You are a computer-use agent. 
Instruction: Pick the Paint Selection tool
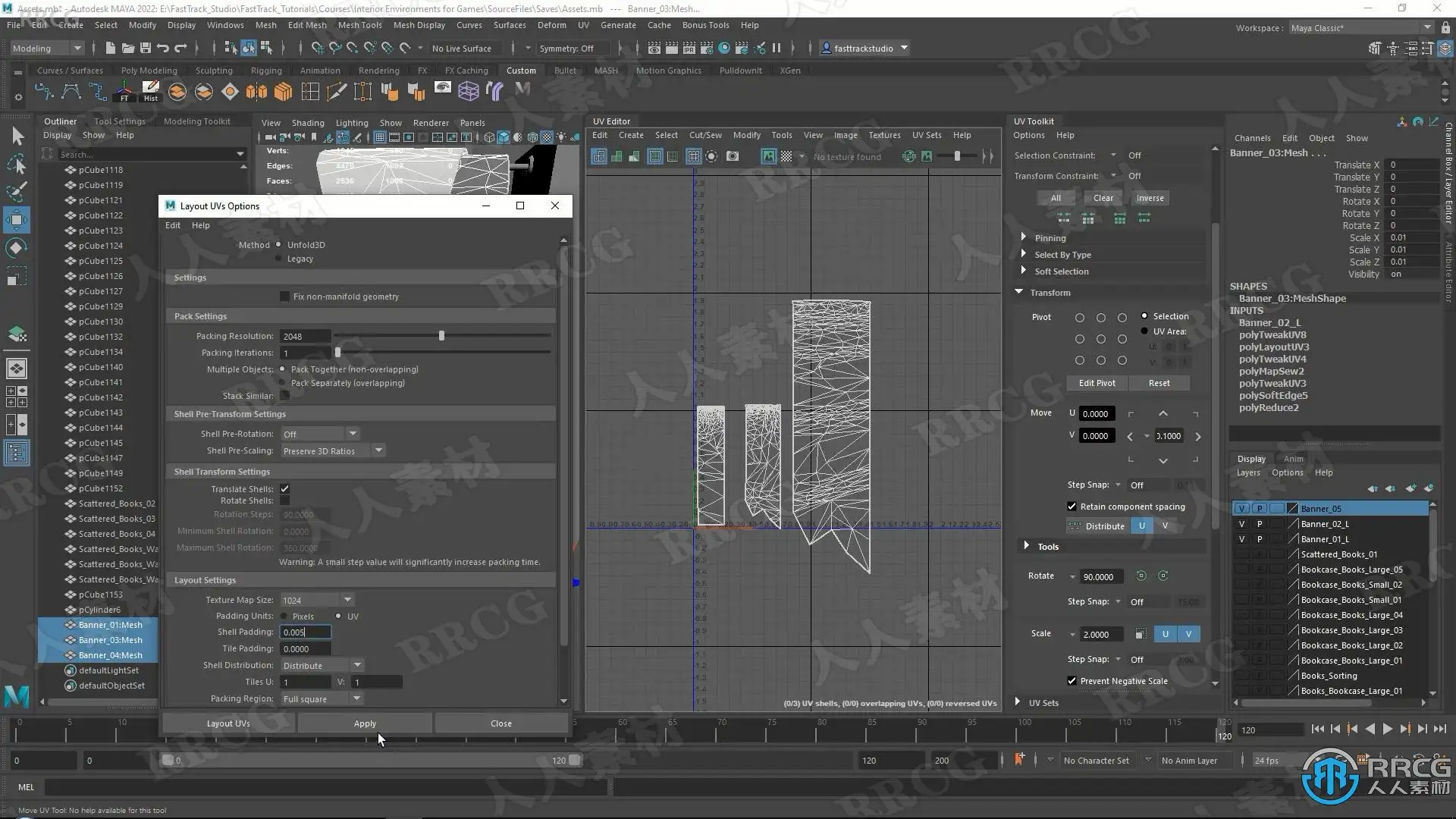(17, 192)
